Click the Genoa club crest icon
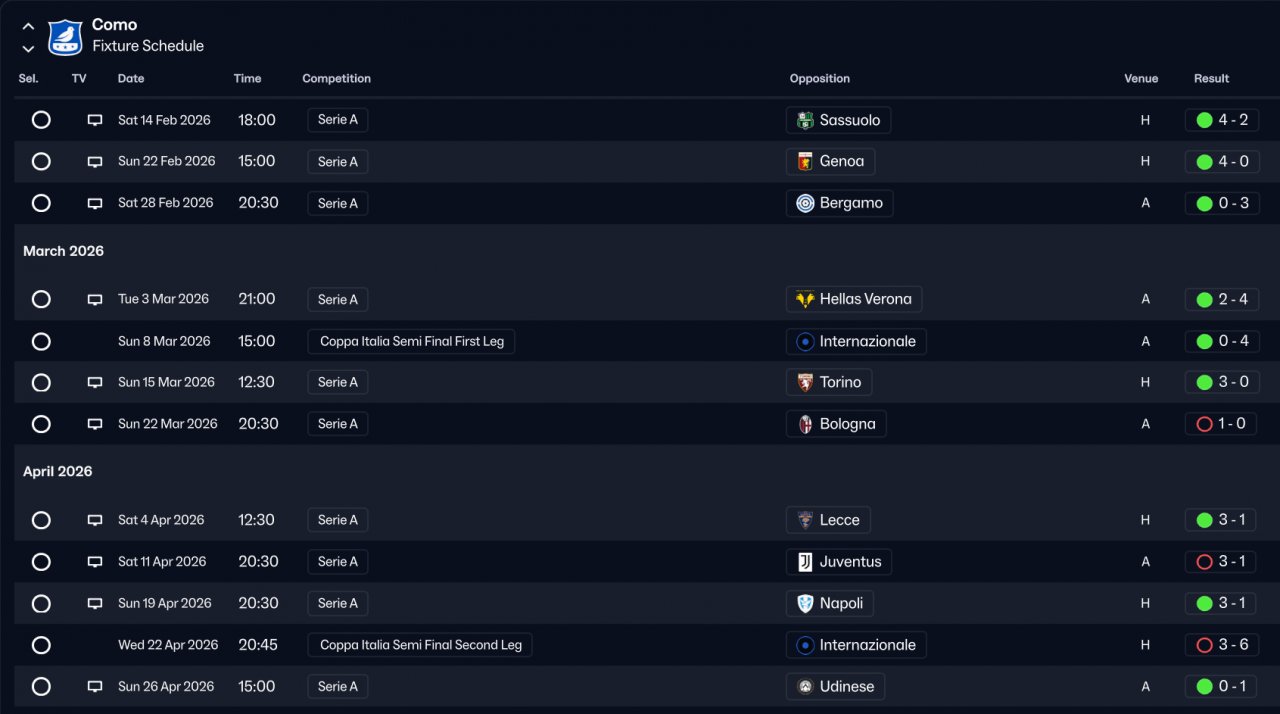This screenshot has width=1280, height=714. (805, 162)
